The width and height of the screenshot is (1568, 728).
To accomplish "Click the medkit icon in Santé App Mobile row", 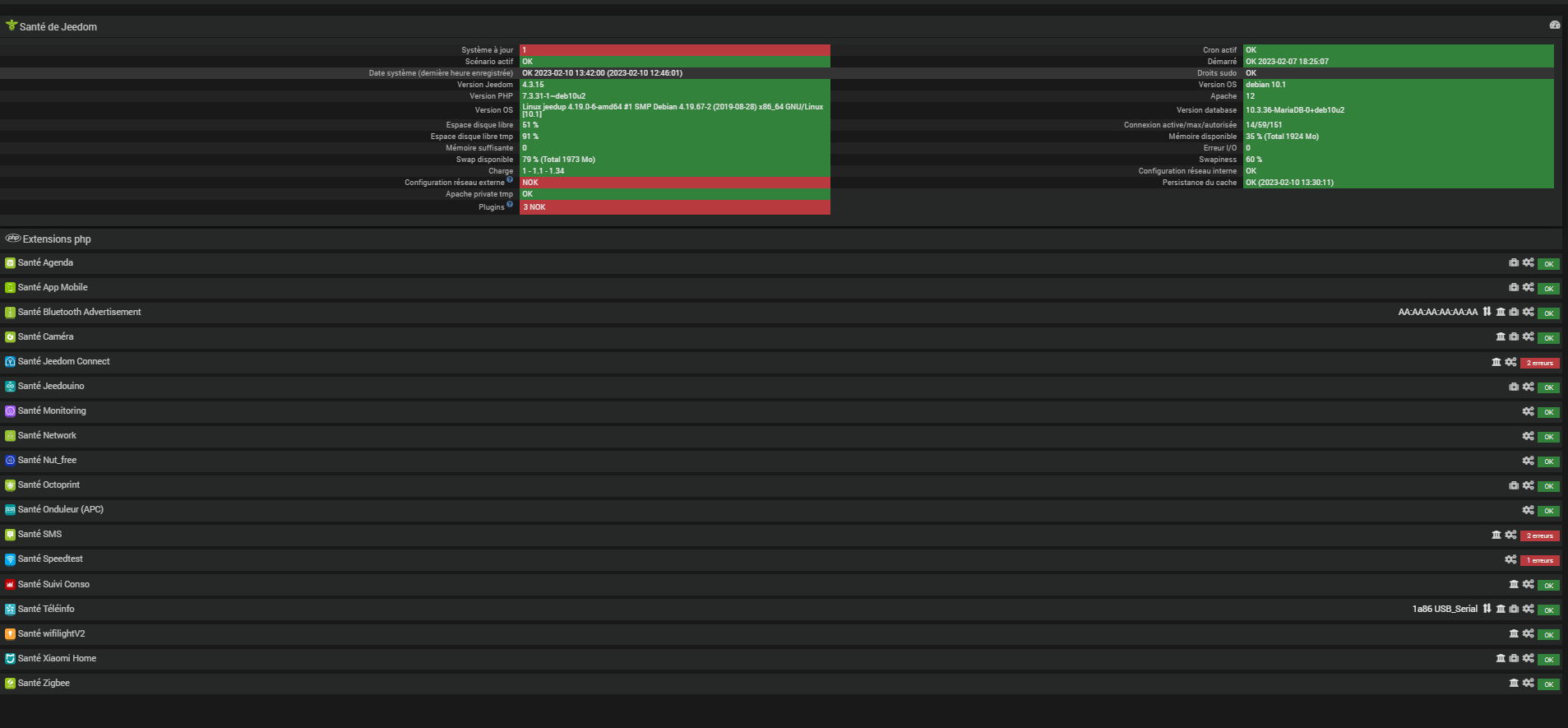I will pyautogui.click(x=1514, y=288).
